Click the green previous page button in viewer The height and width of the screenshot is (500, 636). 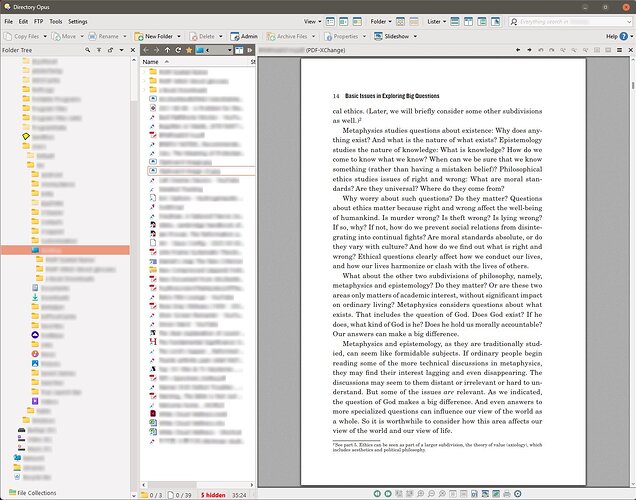coord(377,494)
